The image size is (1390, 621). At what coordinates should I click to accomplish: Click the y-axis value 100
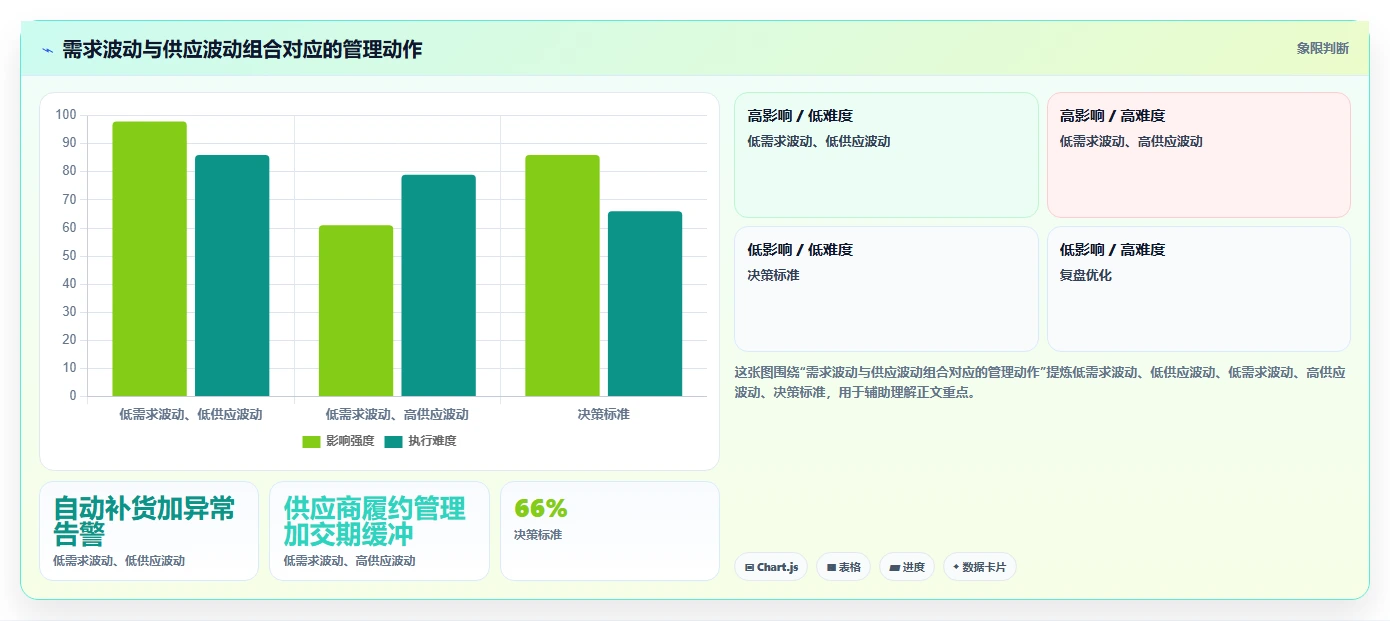66,115
